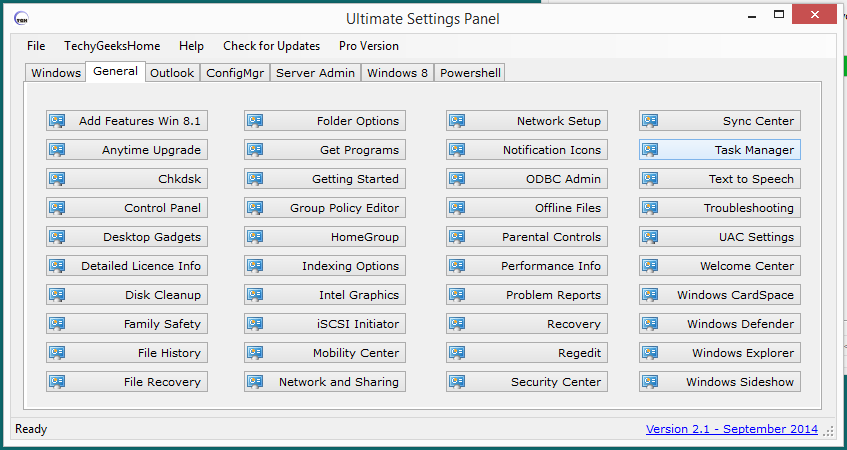Click the icon on the Regedit button
The image size is (847, 450).
point(458,353)
